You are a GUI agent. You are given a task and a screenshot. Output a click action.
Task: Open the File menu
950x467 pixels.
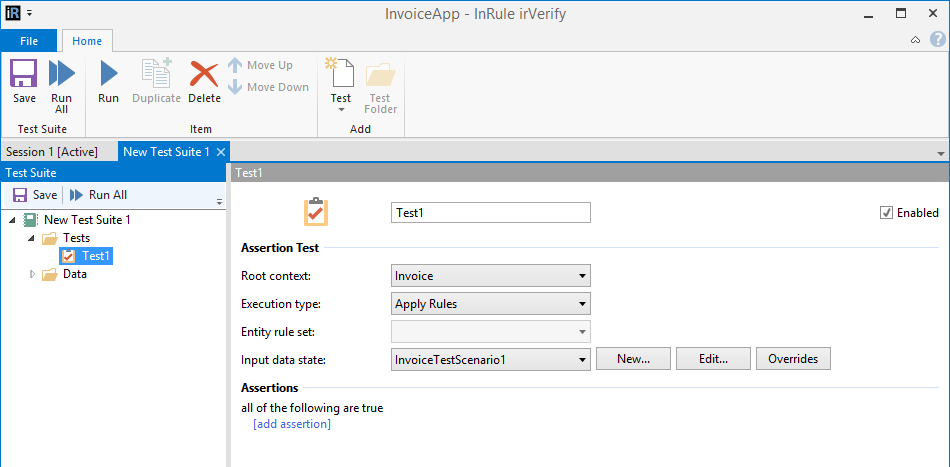coord(29,41)
